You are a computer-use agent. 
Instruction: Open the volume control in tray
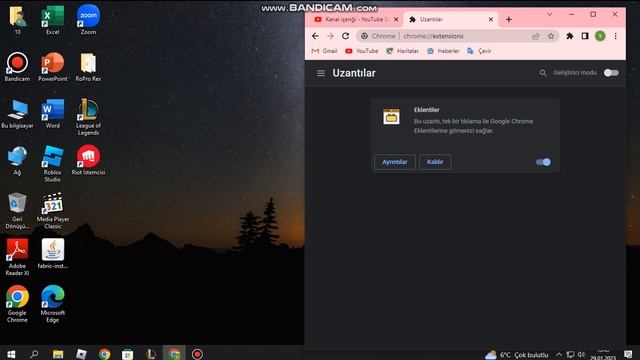[x=581, y=354]
